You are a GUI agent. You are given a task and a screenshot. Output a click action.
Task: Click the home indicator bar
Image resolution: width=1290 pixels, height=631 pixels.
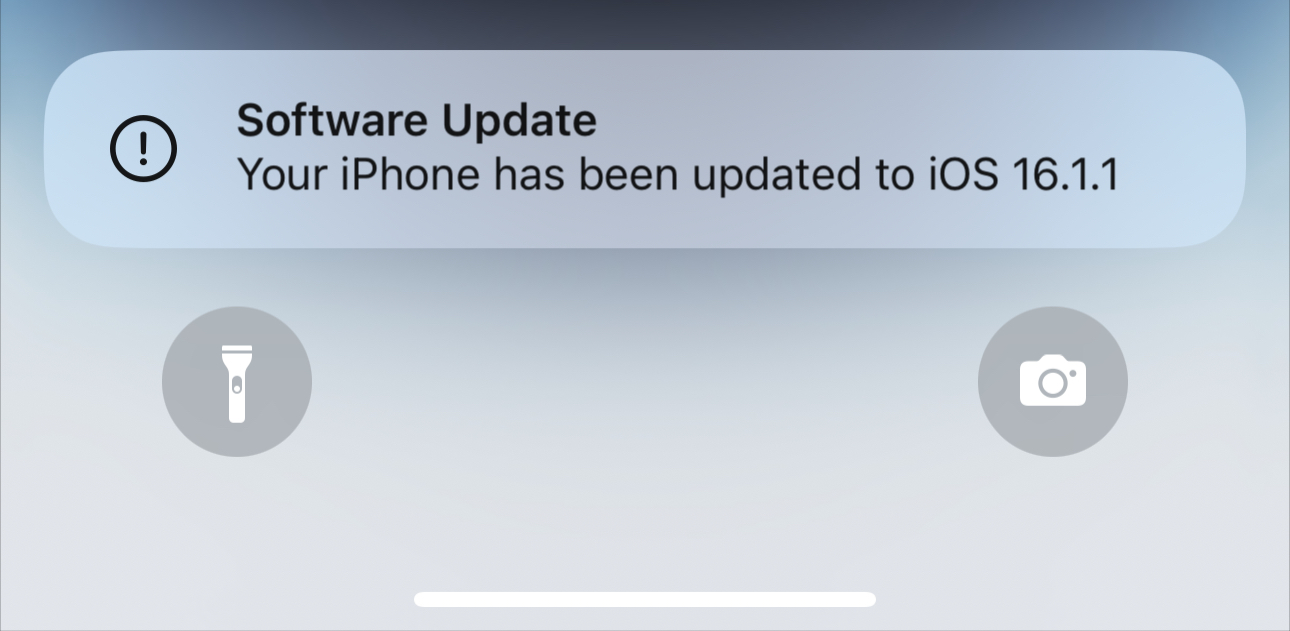click(645, 599)
